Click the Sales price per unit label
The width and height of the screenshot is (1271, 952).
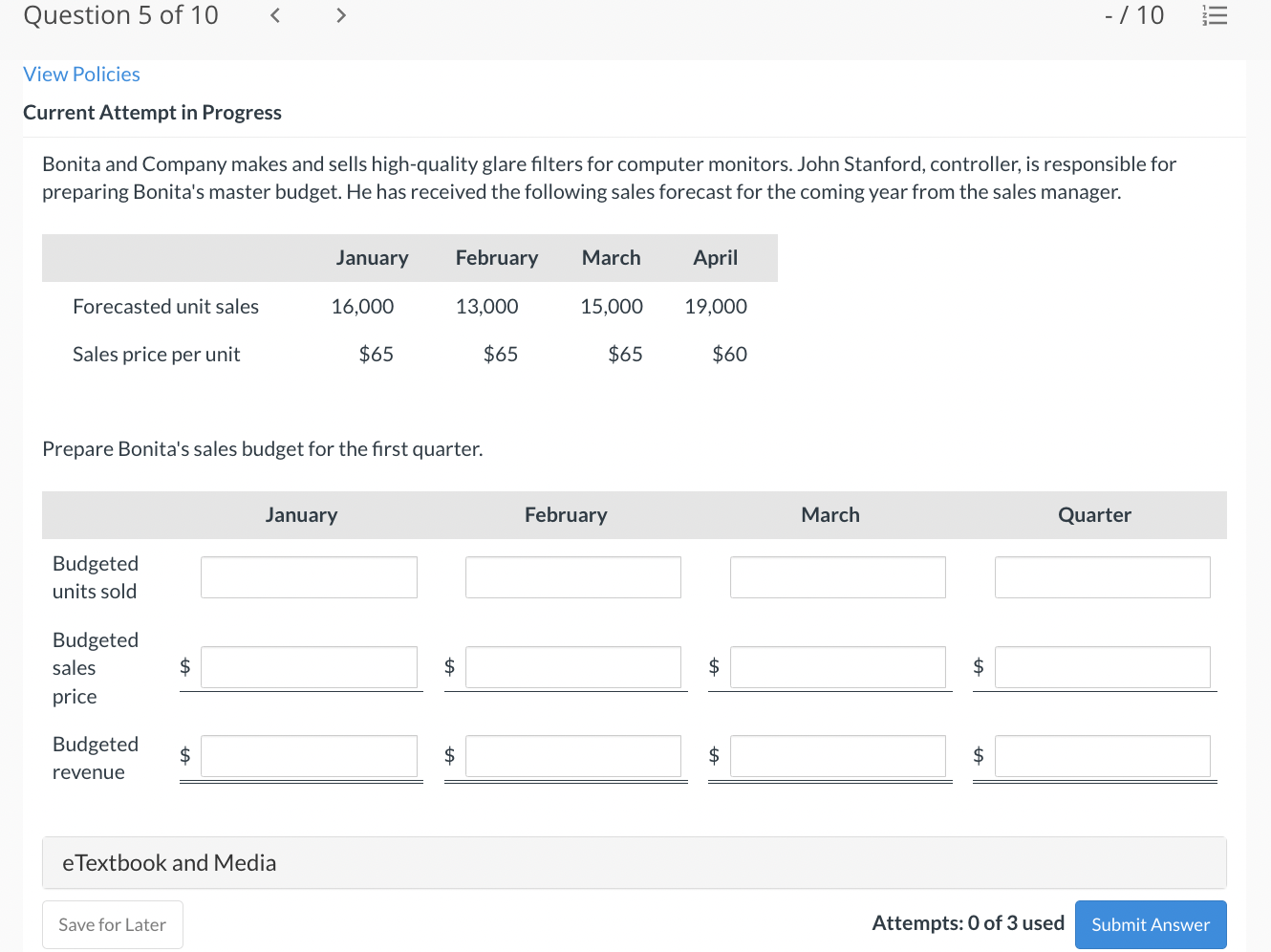(x=156, y=355)
